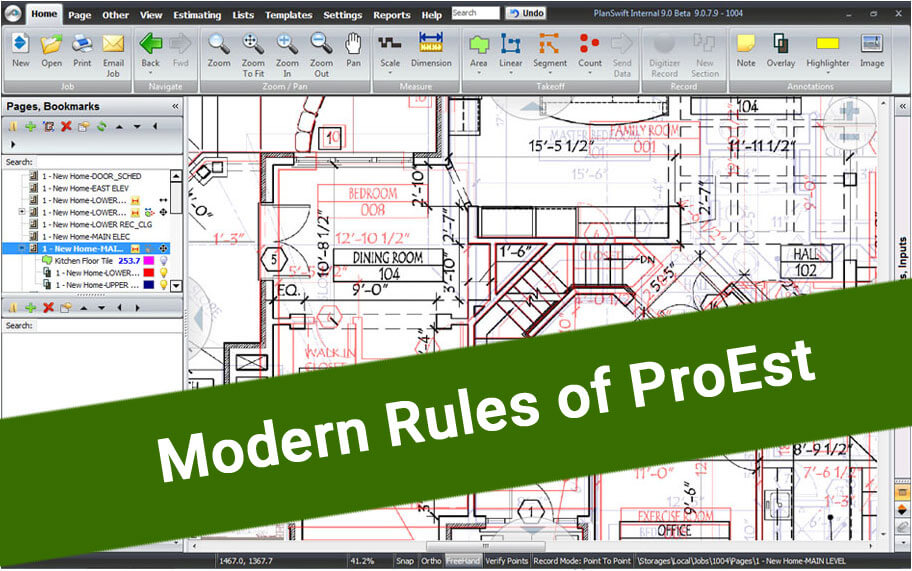Click Record Mode: Point To Point
Image resolution: width=912 pixels, height=571 pixels.
pyautogui.click(x=582, y=561)
